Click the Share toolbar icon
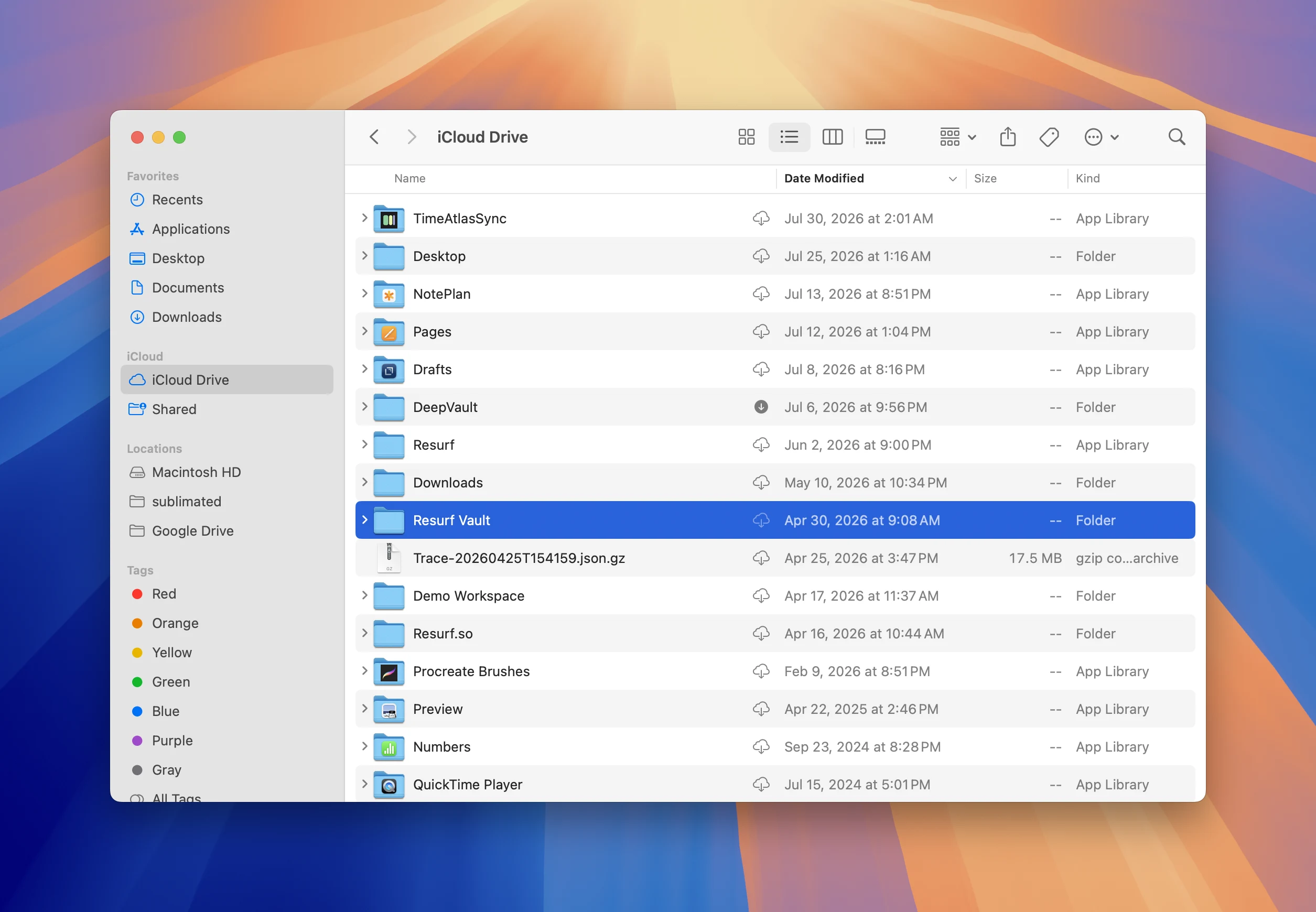The height and width of the screenshot is (912, 1316). coord(1007,137)
